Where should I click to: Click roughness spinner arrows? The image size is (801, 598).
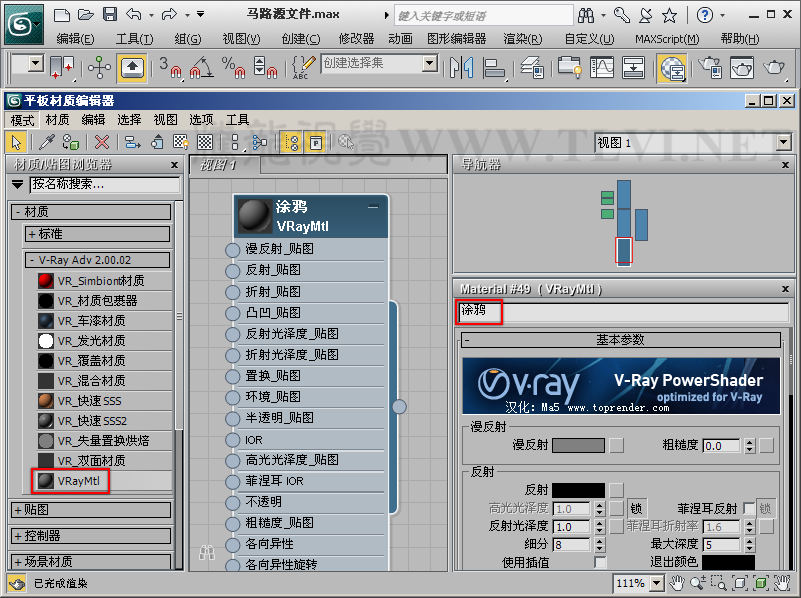(x=749, y=446)
